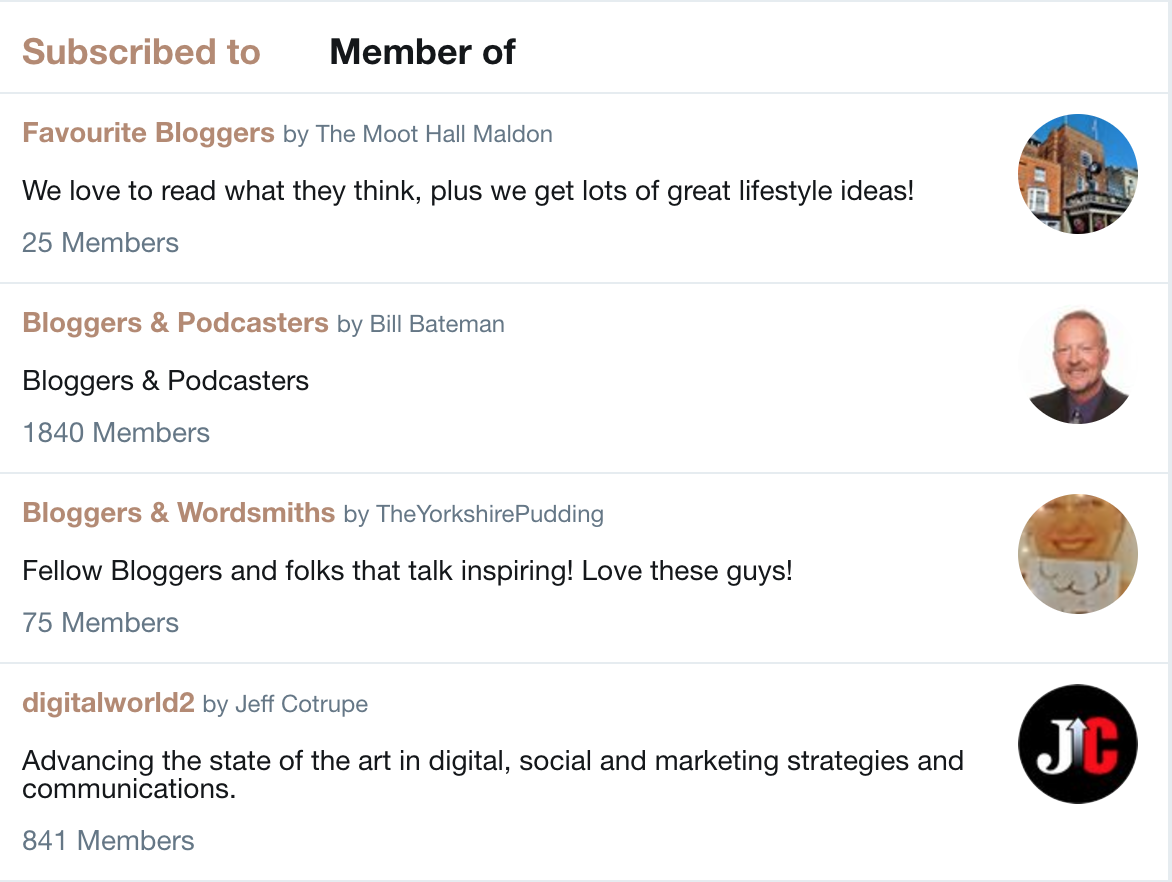Open the digitalworld2 list

(108, 703)
